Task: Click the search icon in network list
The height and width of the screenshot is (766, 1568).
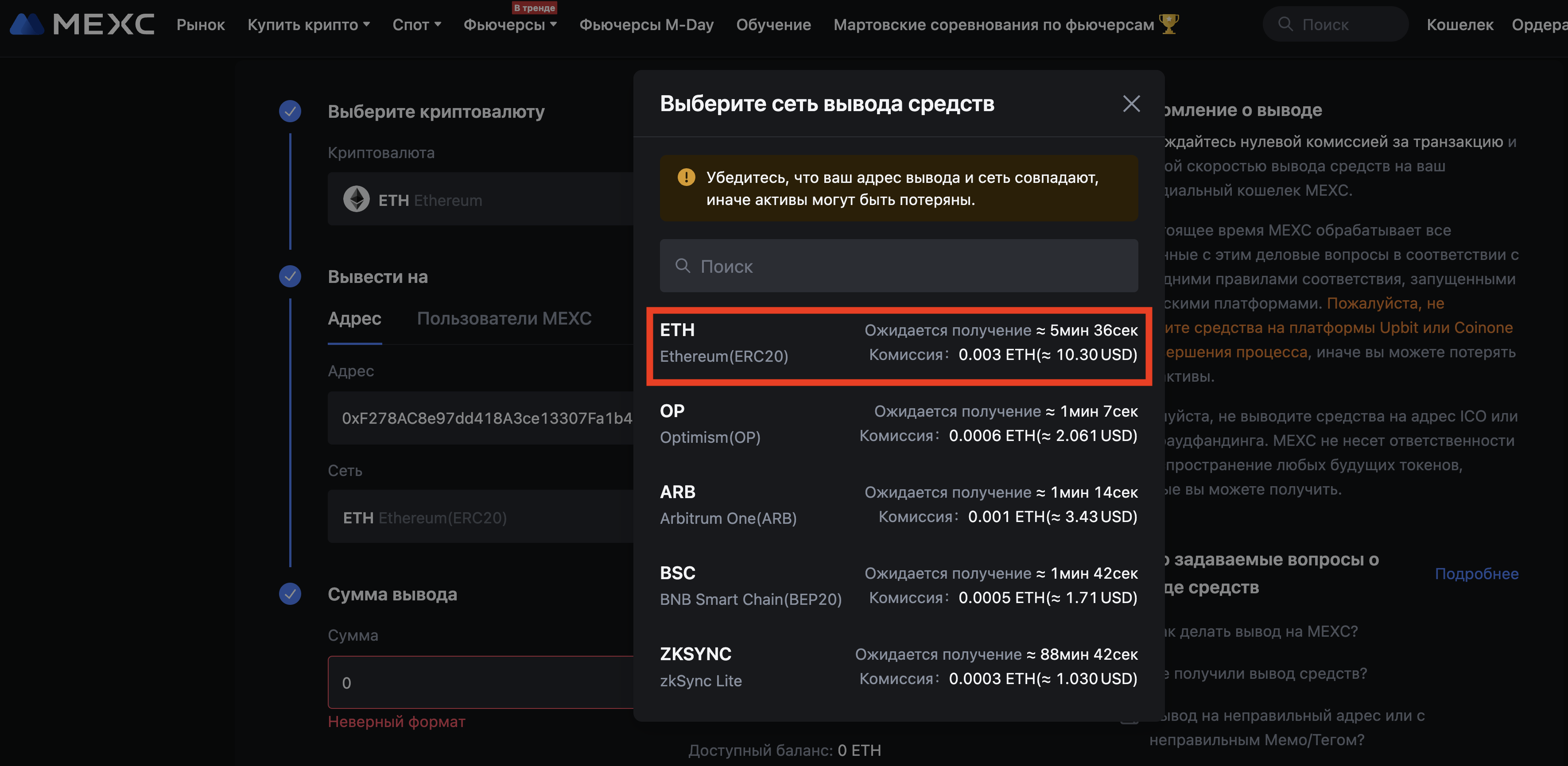Action: (683, 266)
